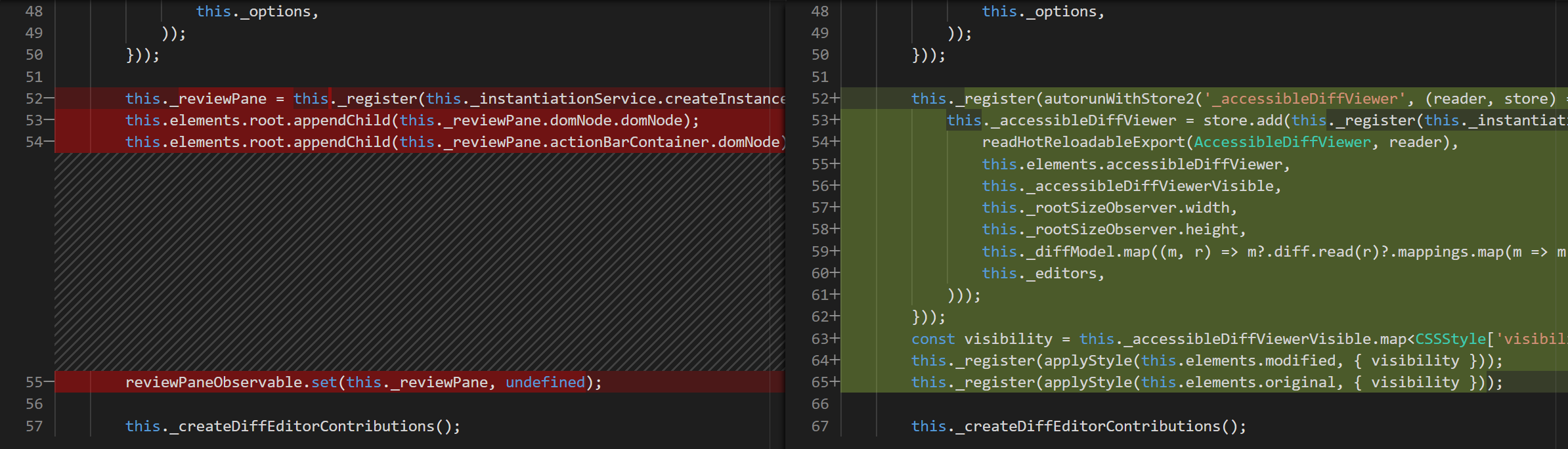The width and height of the screenshot is (1568, 449).
Task: Click the insertion marker beside right line 59
Action: pos(835,251)
